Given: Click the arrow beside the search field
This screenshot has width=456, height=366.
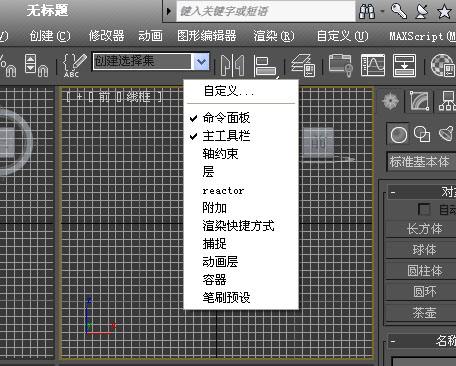Looking at the screenshot, I should point(169,11).
